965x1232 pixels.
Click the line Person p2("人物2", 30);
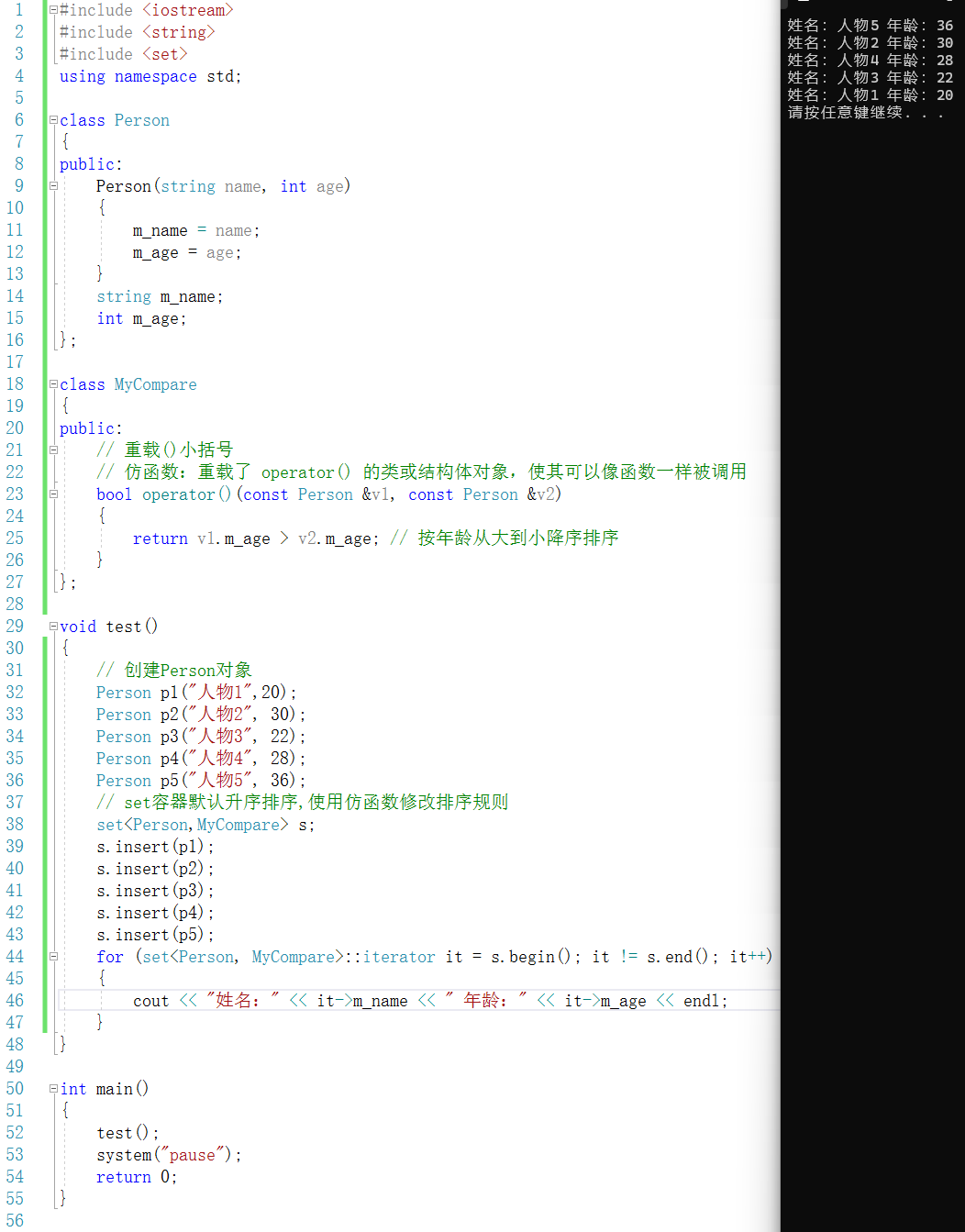(x=201, y=715)
